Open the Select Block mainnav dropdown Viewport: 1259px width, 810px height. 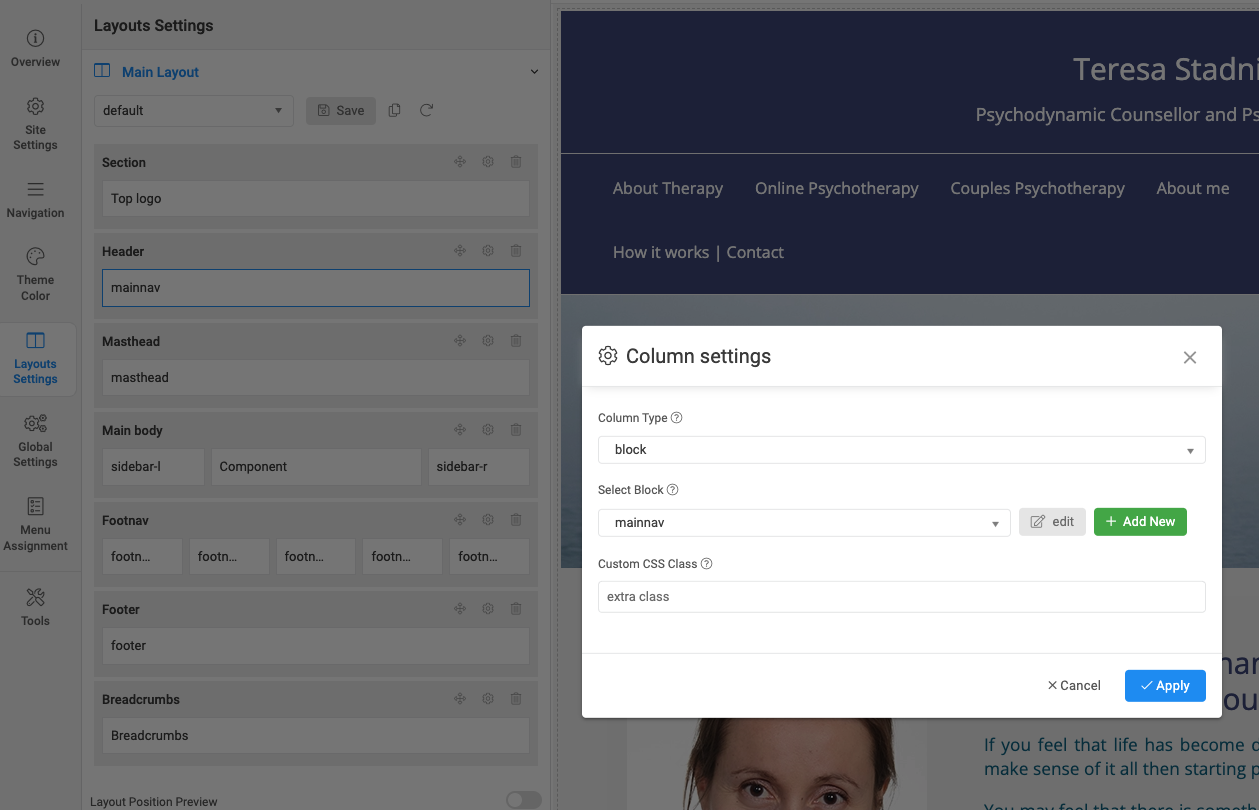click(804, 522)
